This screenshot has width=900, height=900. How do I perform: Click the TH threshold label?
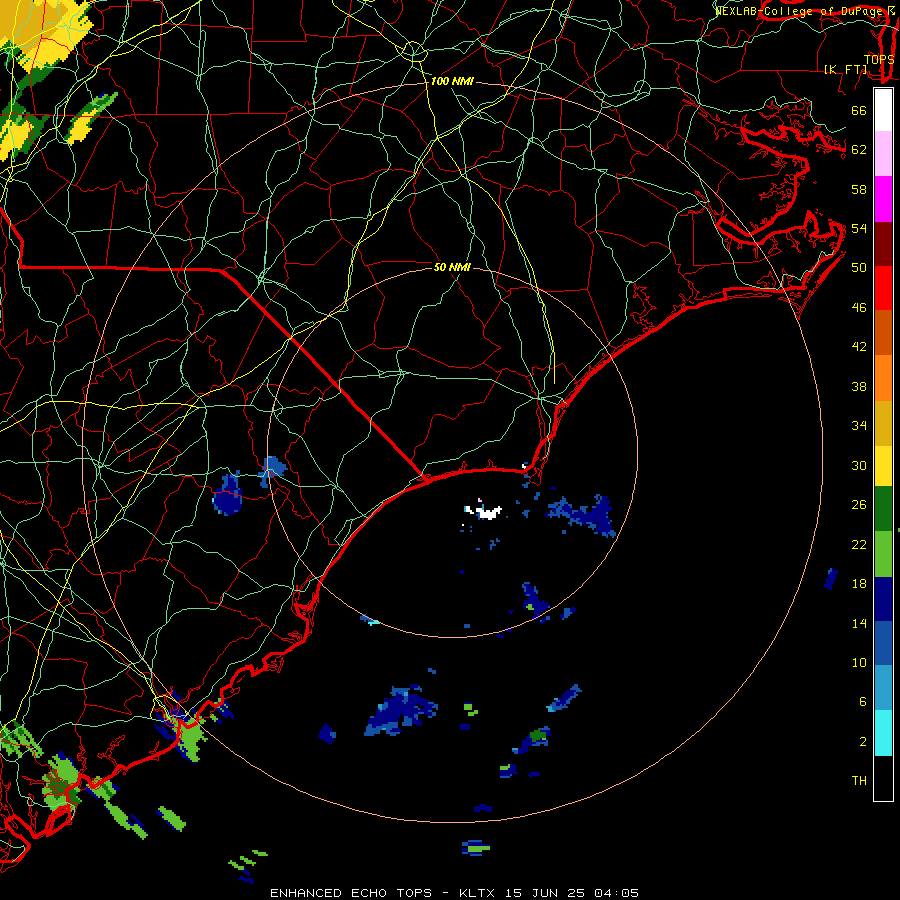point(859,781)
